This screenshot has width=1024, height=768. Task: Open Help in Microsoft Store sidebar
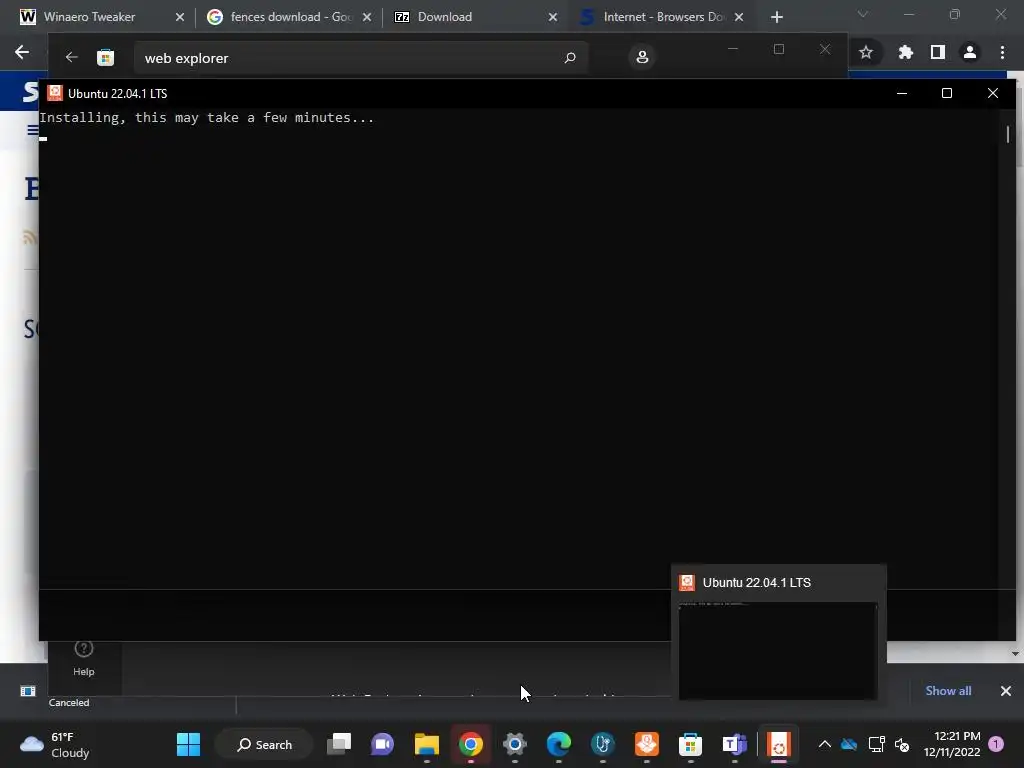click(84, 658)
